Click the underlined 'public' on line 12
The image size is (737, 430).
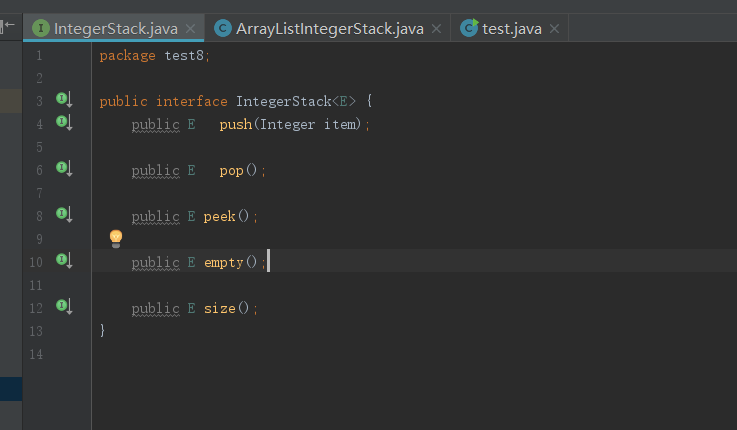point(156,309)
